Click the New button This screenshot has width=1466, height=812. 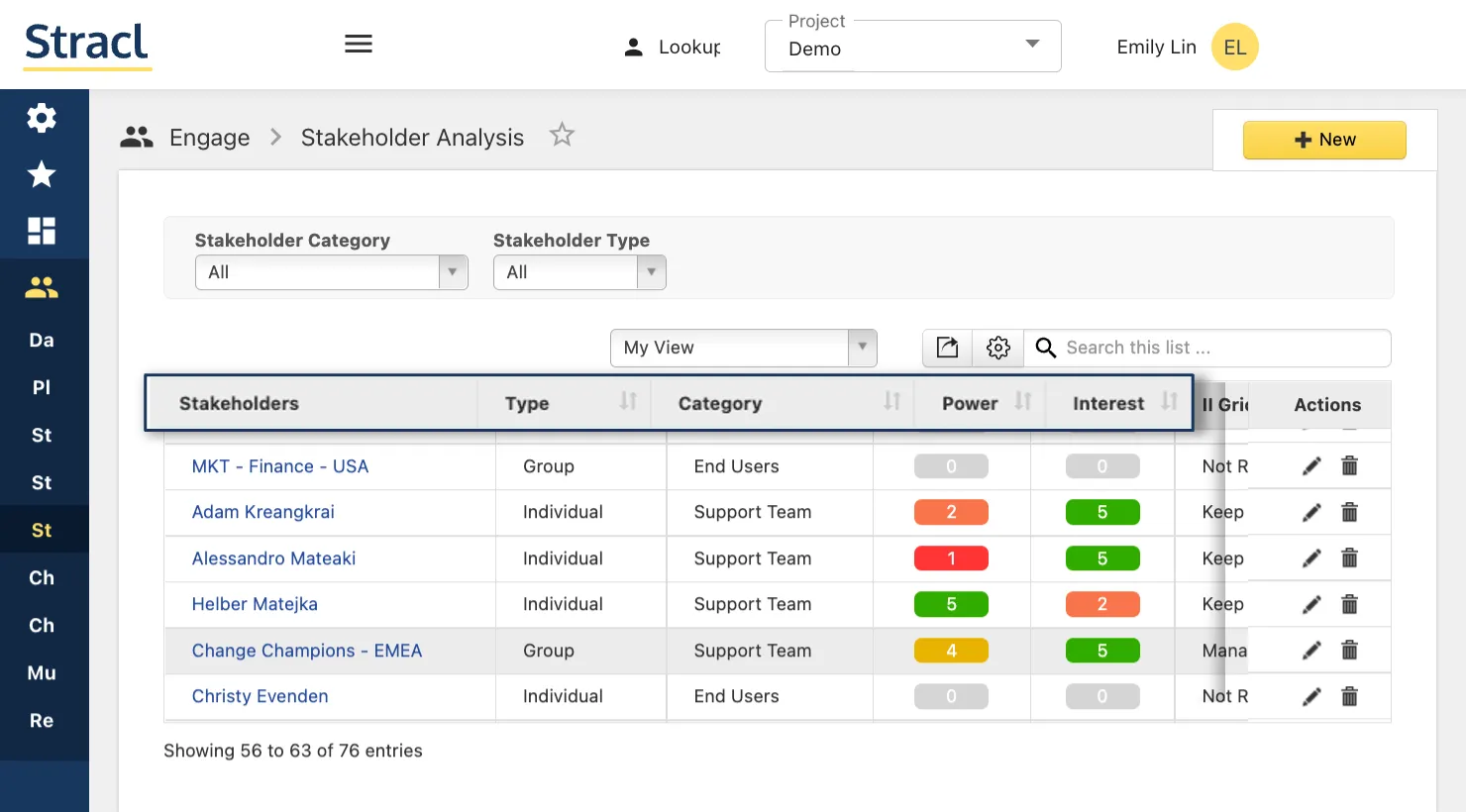click(x=1324, y=140)
